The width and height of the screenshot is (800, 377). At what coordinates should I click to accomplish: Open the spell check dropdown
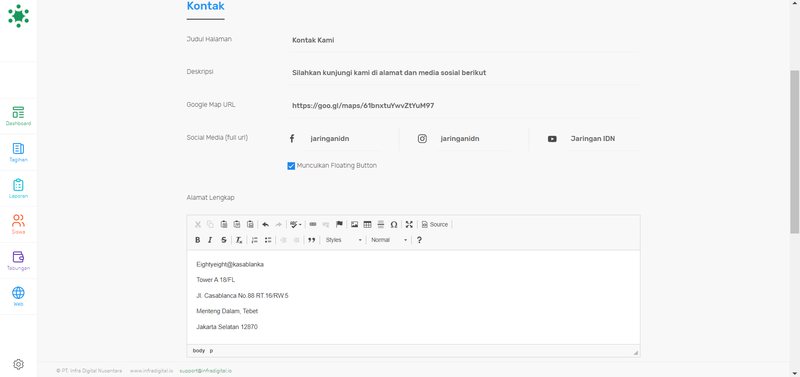(295, 224)
